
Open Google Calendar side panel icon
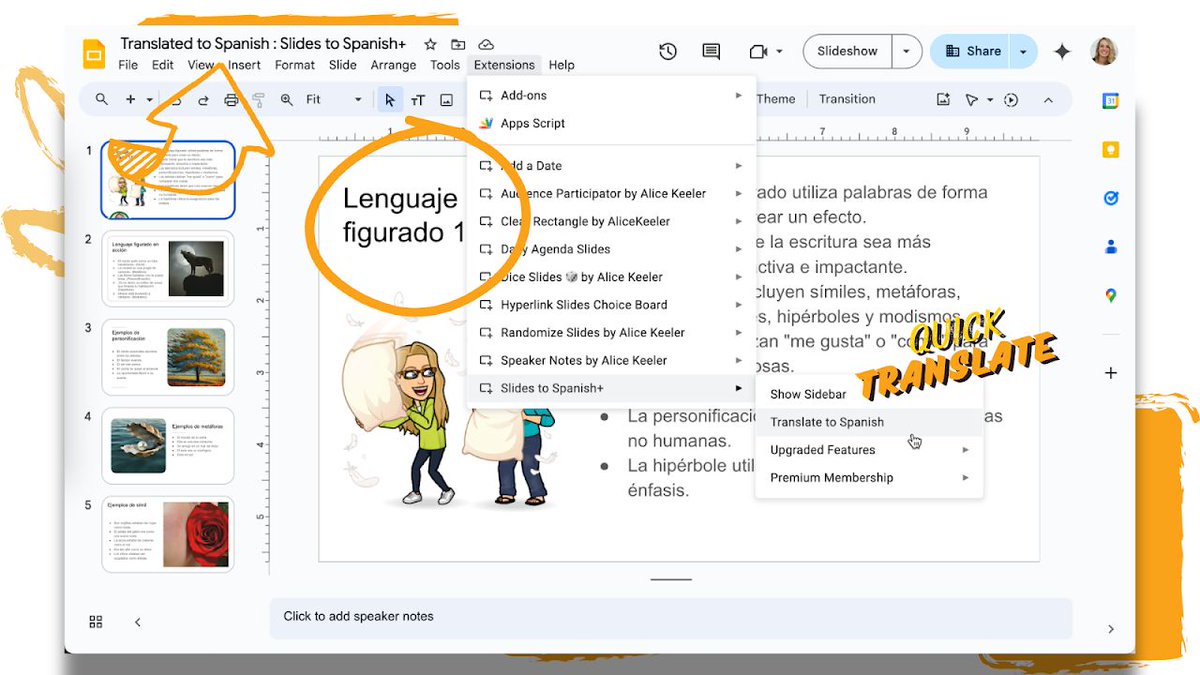1111,100
